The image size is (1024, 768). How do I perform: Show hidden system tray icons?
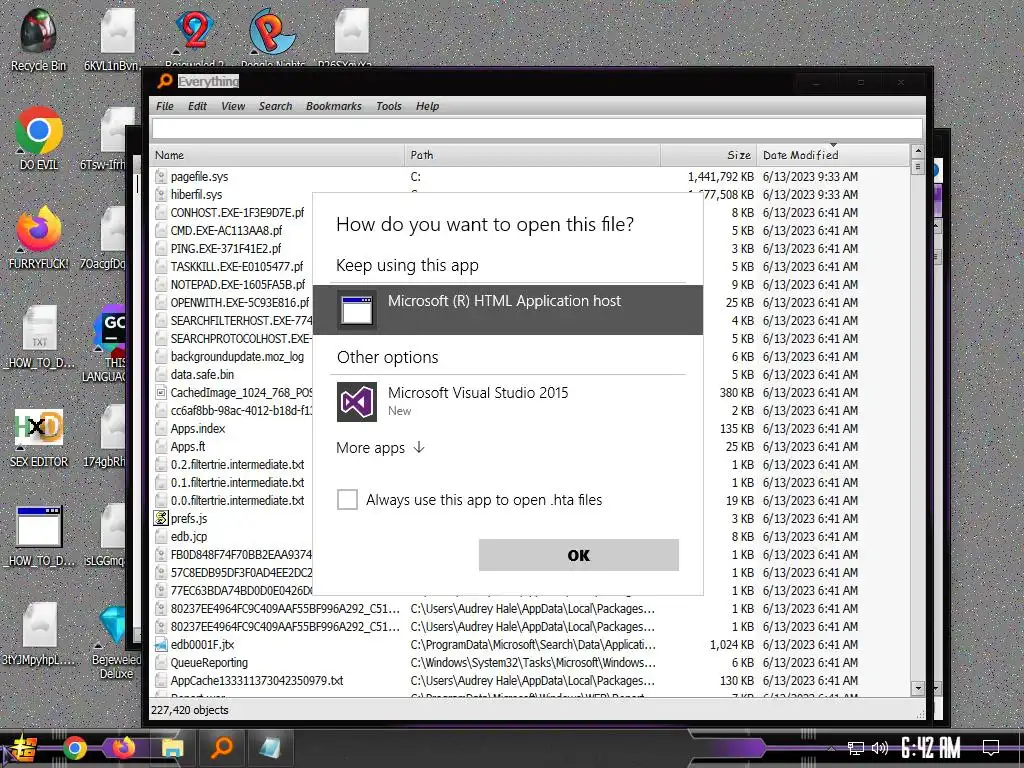(x=831, y=749)
